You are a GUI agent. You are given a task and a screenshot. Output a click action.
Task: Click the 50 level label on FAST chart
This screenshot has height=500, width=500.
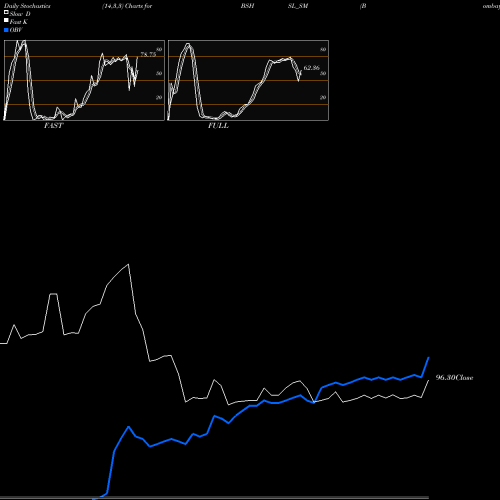159,73
